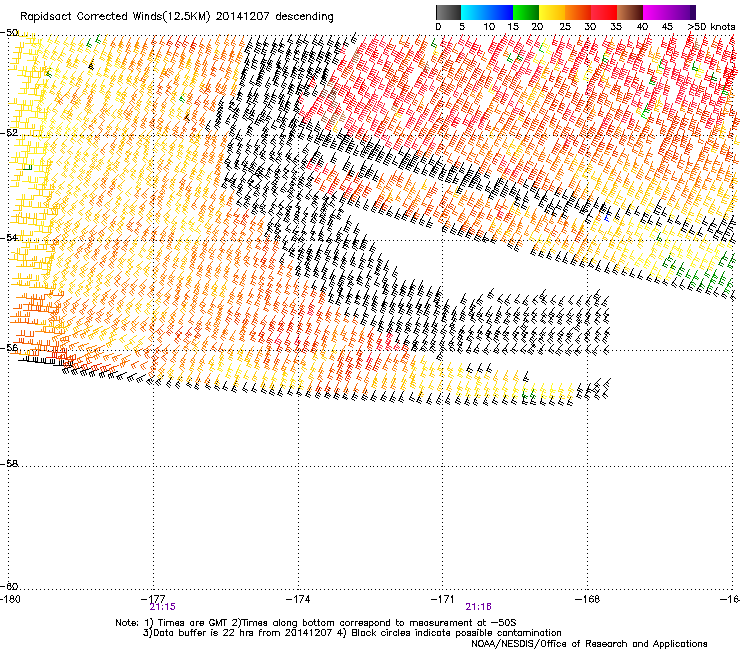Click the legend label '25'

[565, 27]
